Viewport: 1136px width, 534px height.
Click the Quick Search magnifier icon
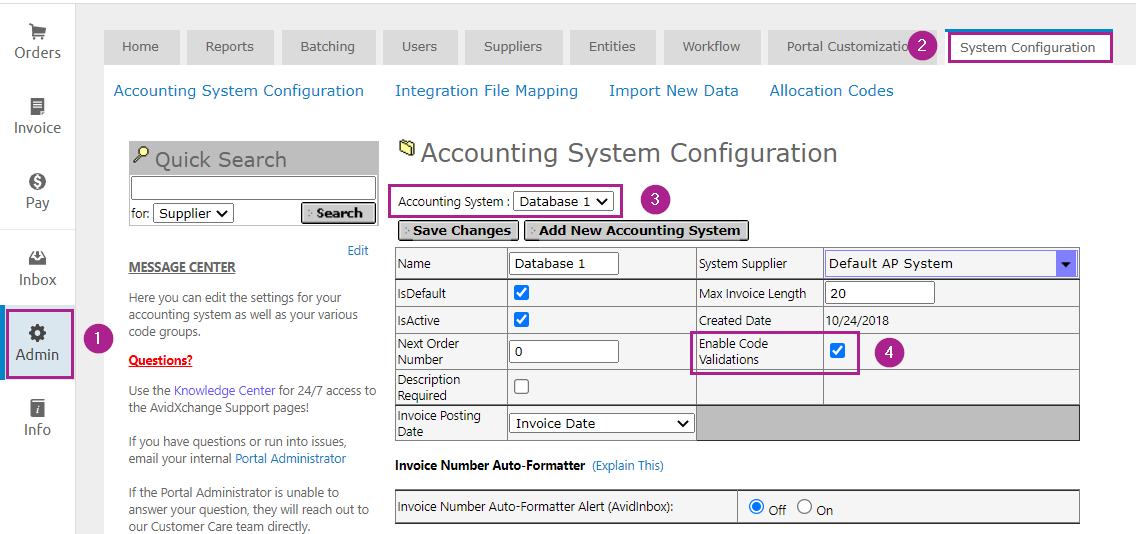pos(141,155)
